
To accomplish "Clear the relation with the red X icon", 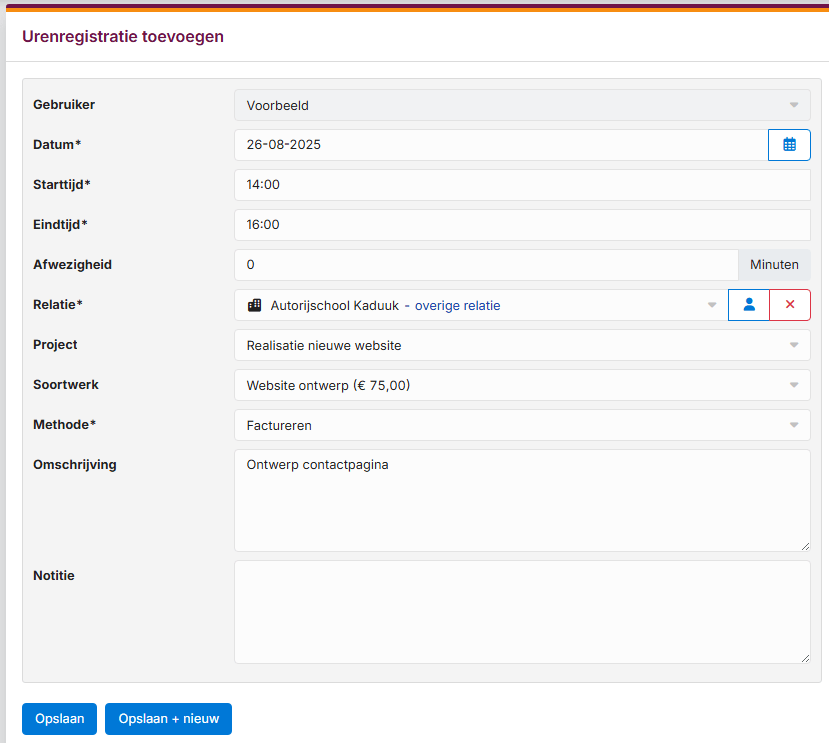I will (790, 305).
